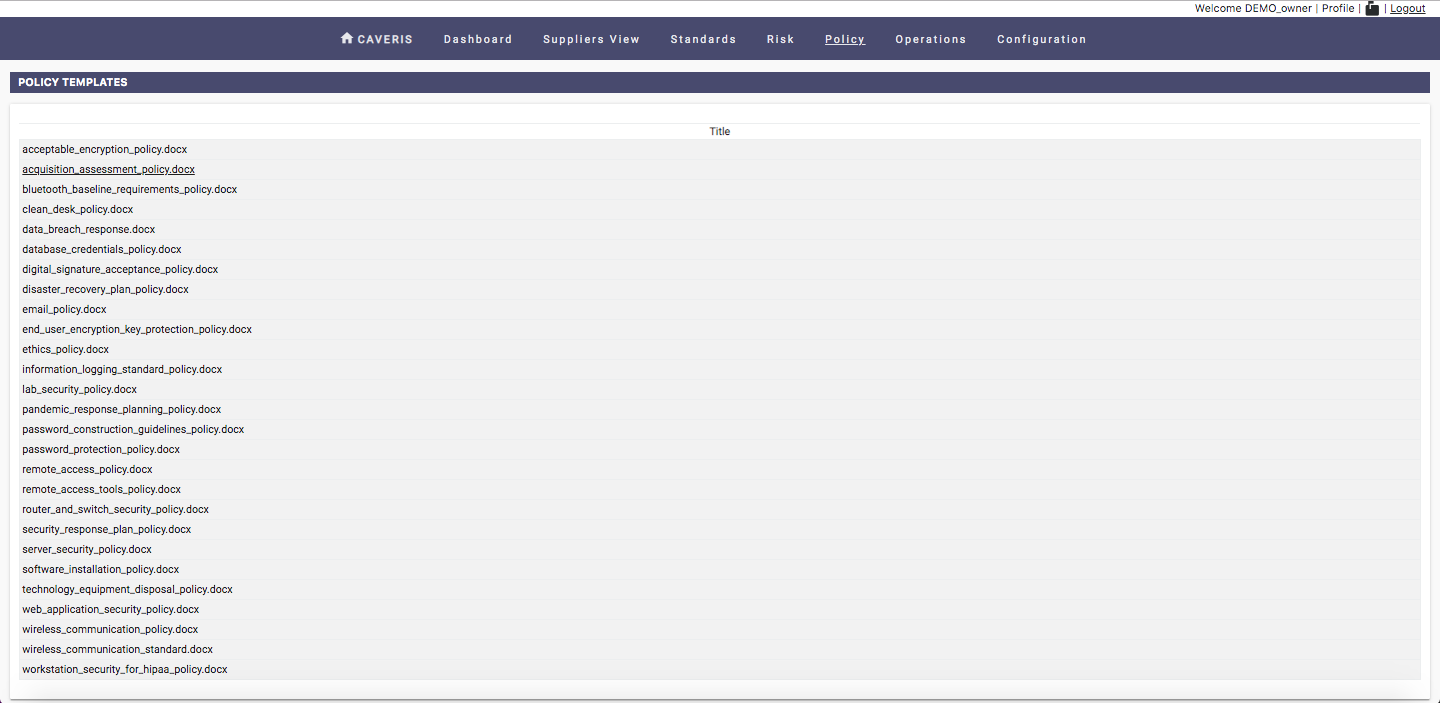Open acquisition_assessment_policy.docx
Image resolution: width=1440 pixels, height=703 pixels.
(109, 169)
